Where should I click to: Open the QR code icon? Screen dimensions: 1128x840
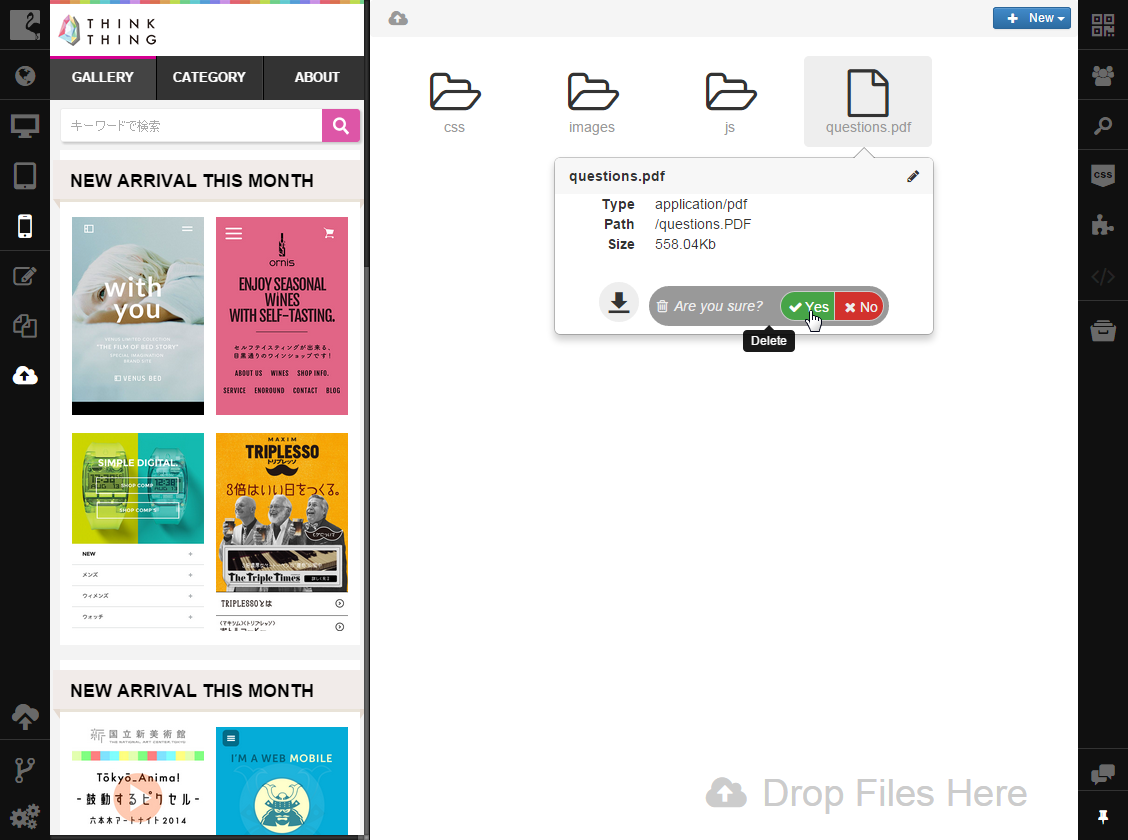(1103, 25)
